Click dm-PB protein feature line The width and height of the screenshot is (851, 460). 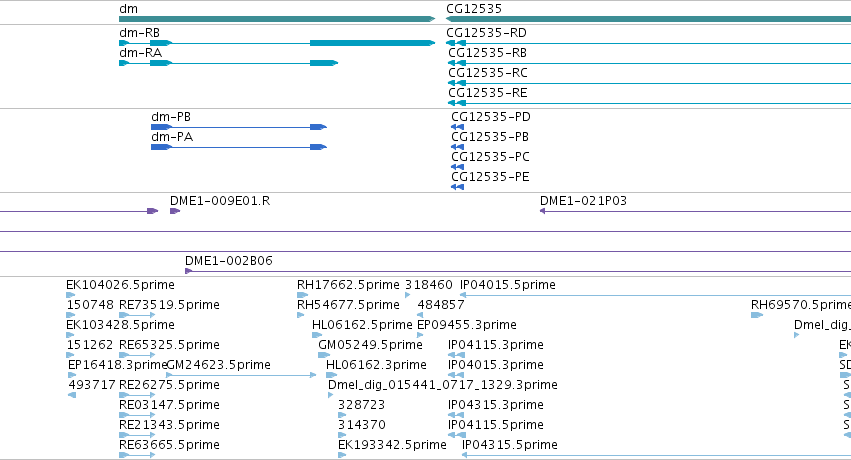[x=239, y=127]
